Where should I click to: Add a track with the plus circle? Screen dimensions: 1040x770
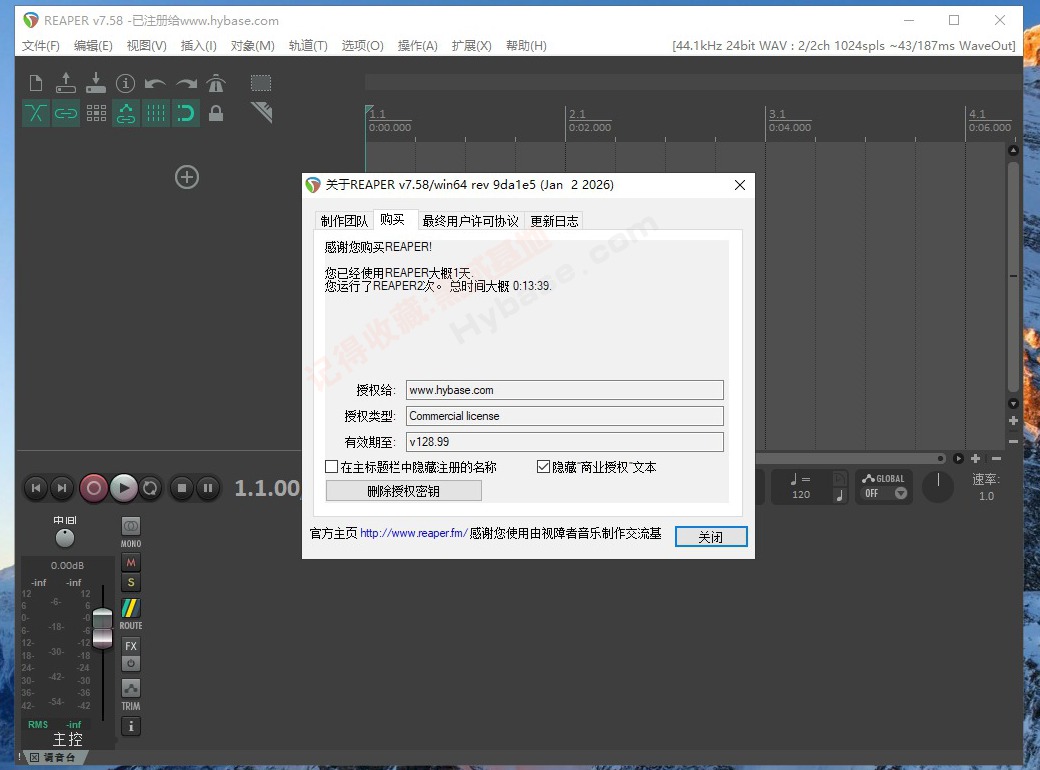coord(187,177)
